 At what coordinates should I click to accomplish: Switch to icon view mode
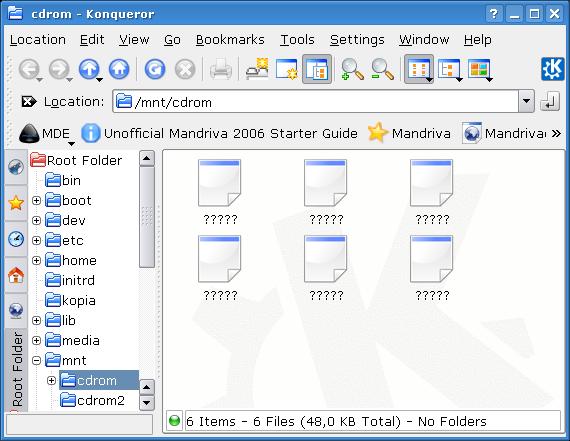pos(419,69)
